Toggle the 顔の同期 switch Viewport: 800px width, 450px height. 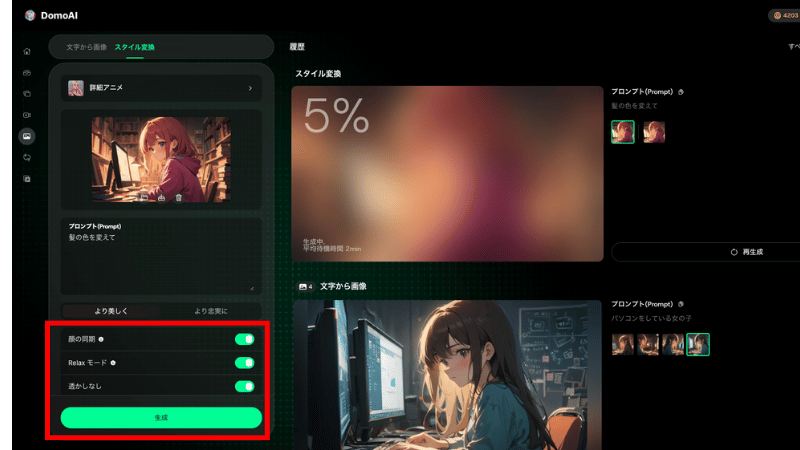[x=244, y=339]
